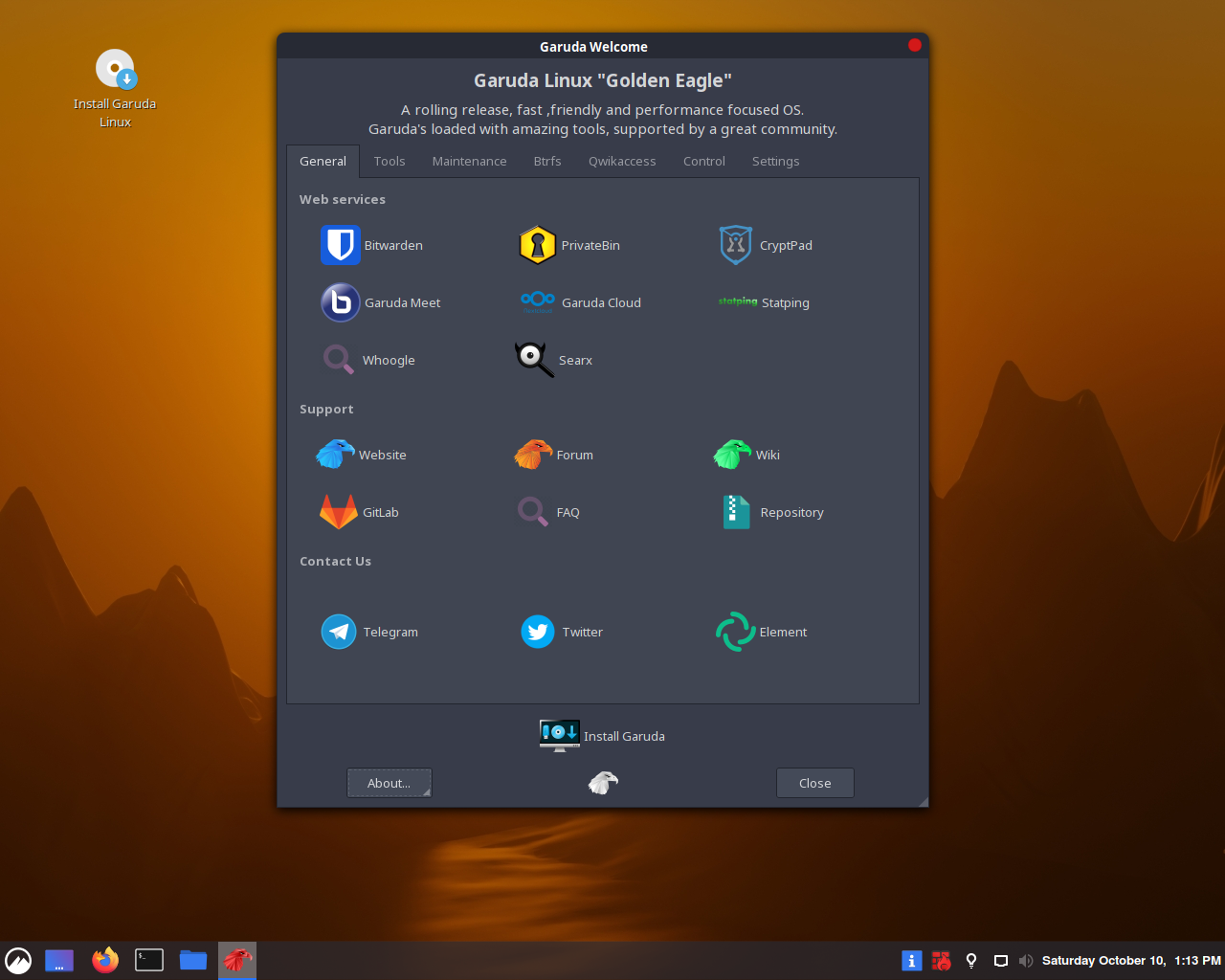
Task: Launch the Whoogle search service
Action: 368,360
